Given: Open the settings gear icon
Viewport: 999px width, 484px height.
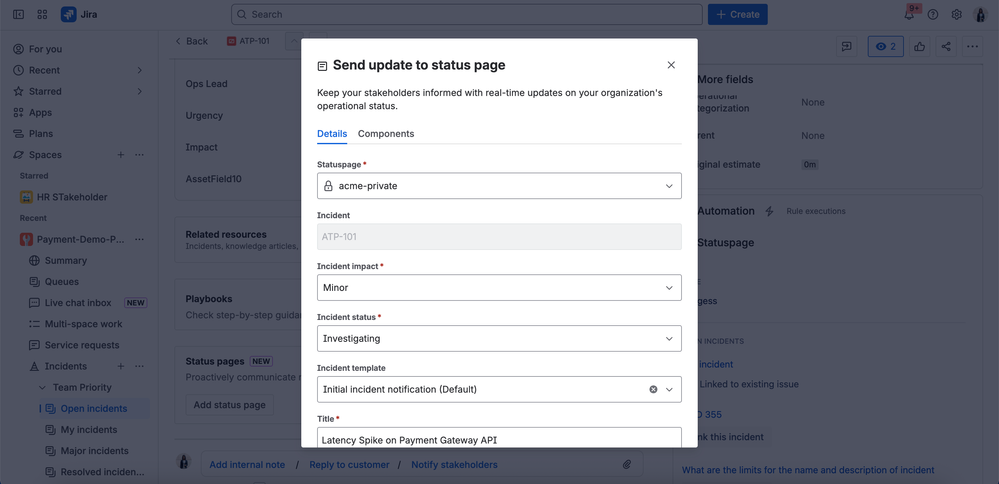Looking at the screenshot, I should click(x=956, y=15).
